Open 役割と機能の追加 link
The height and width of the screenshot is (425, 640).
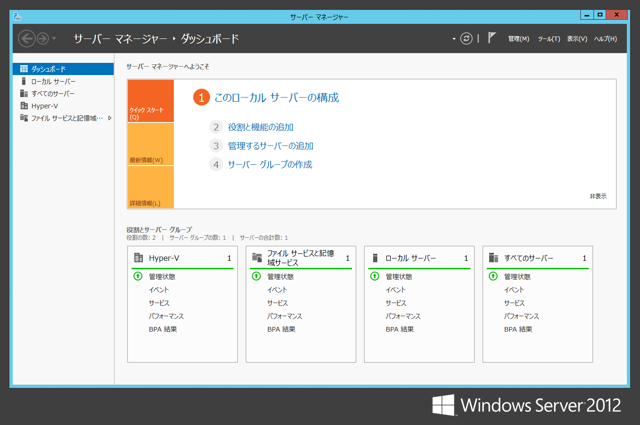click(260, 127)
